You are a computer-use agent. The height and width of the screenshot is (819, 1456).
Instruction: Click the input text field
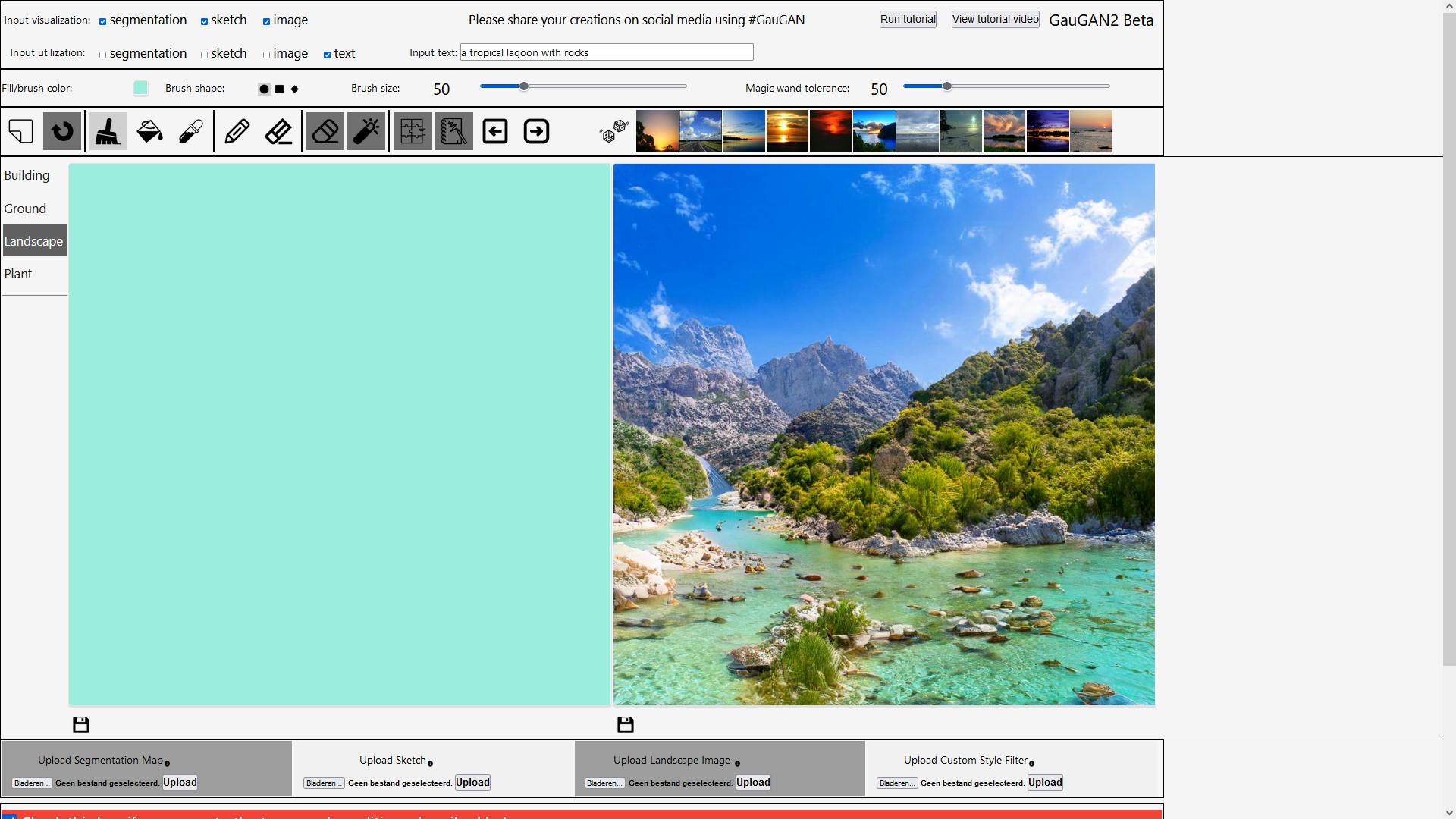click(x=607, y=52)
